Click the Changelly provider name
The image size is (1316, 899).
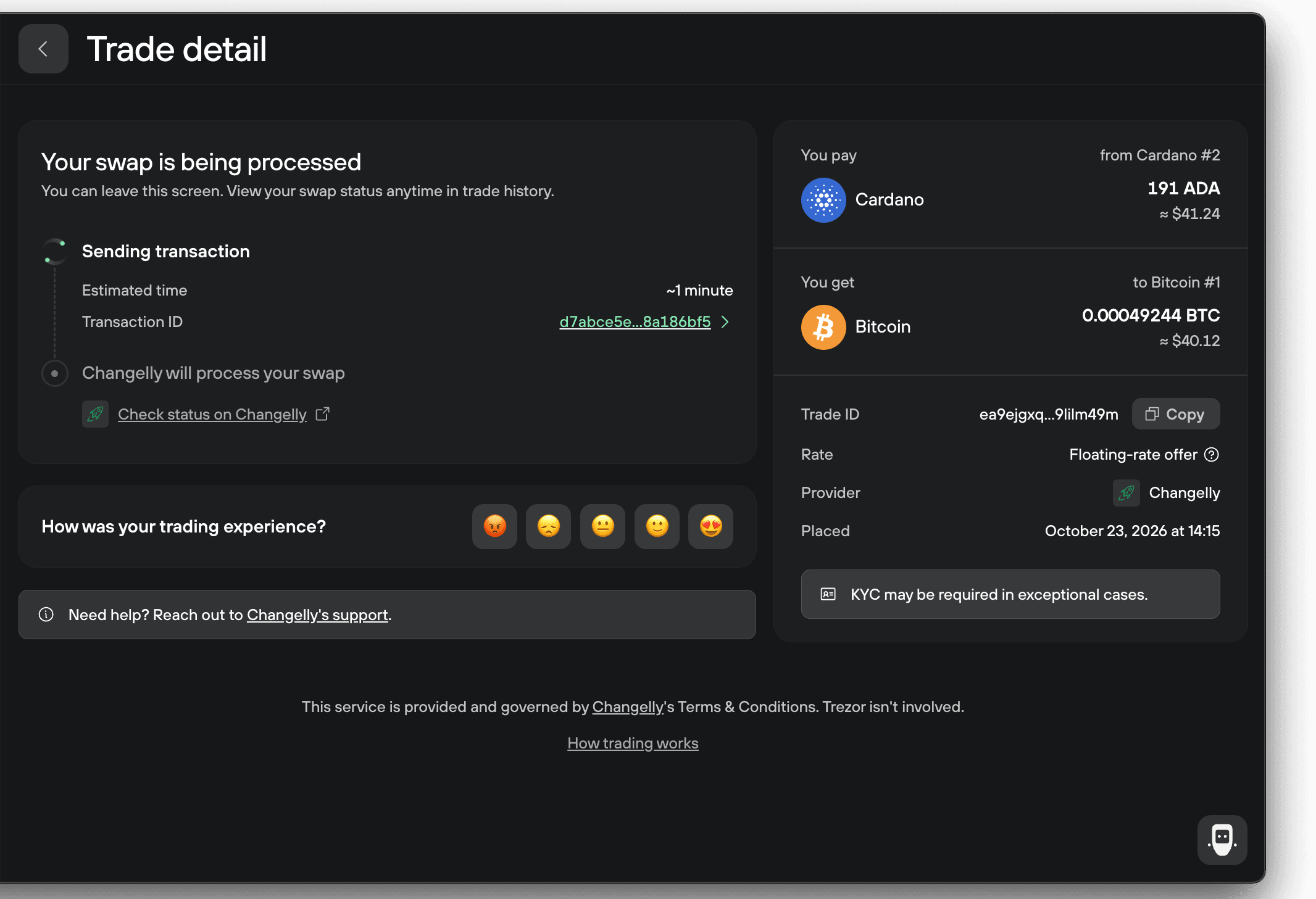click(1185, 493)
